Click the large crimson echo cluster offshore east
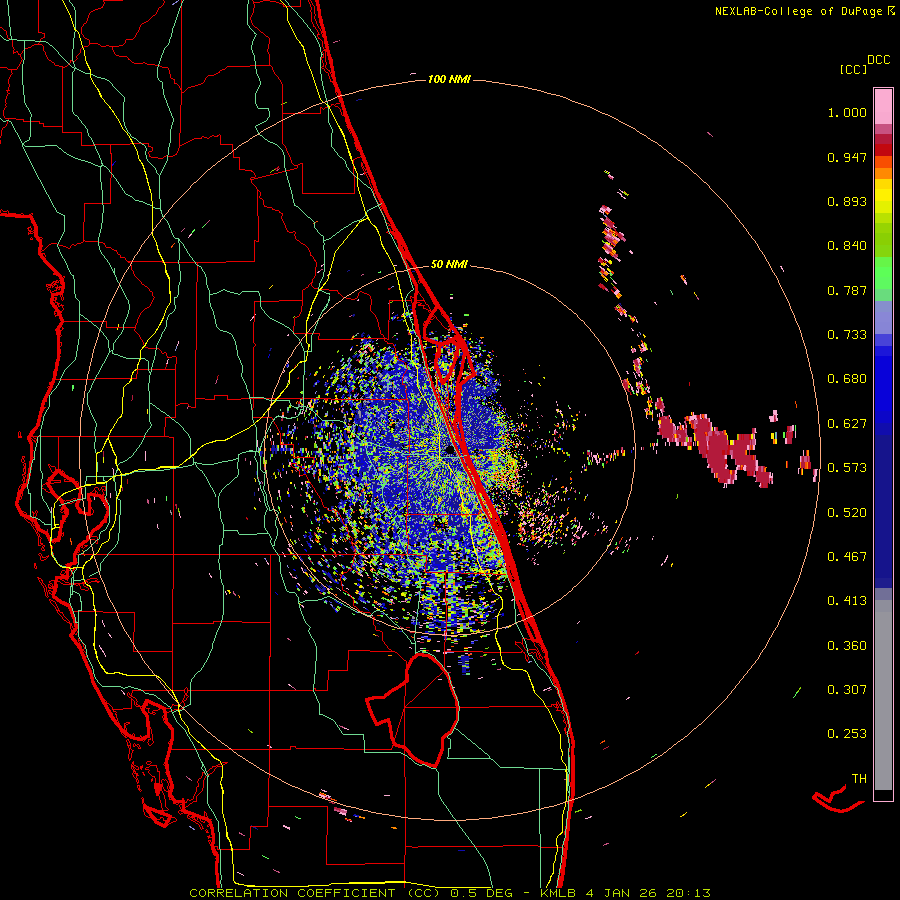The image size is (900, 900). [715, 451]
